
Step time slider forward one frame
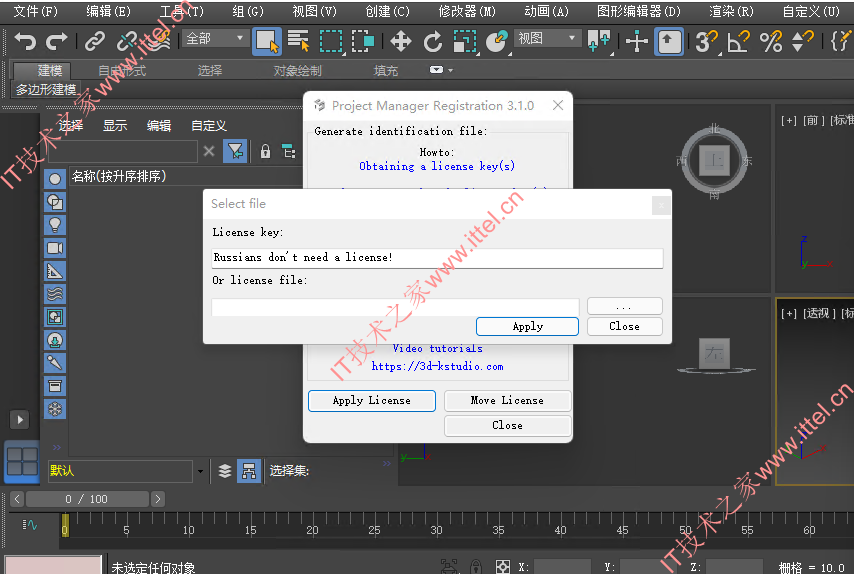[x=158, y=499]
